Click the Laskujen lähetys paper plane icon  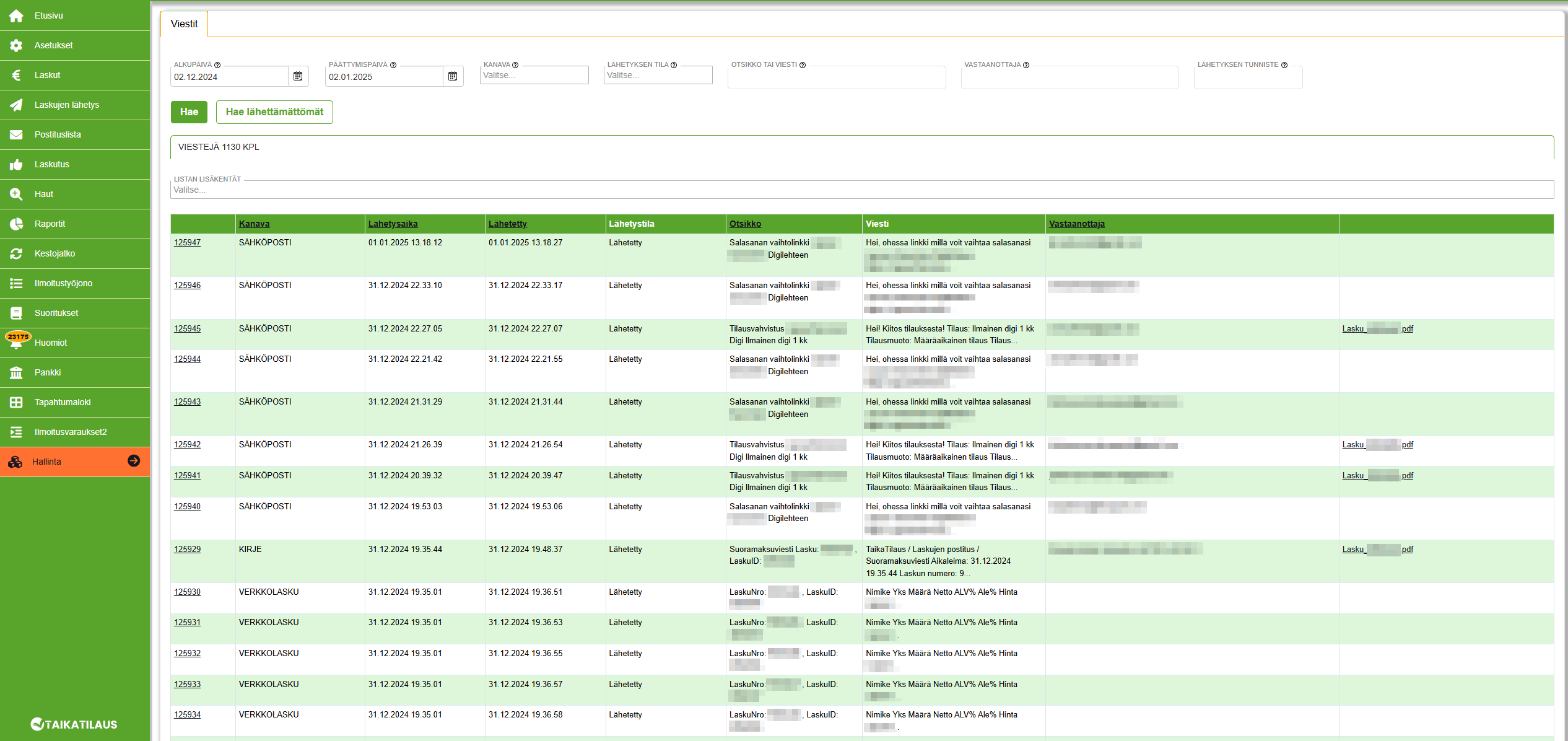[16, 105]
